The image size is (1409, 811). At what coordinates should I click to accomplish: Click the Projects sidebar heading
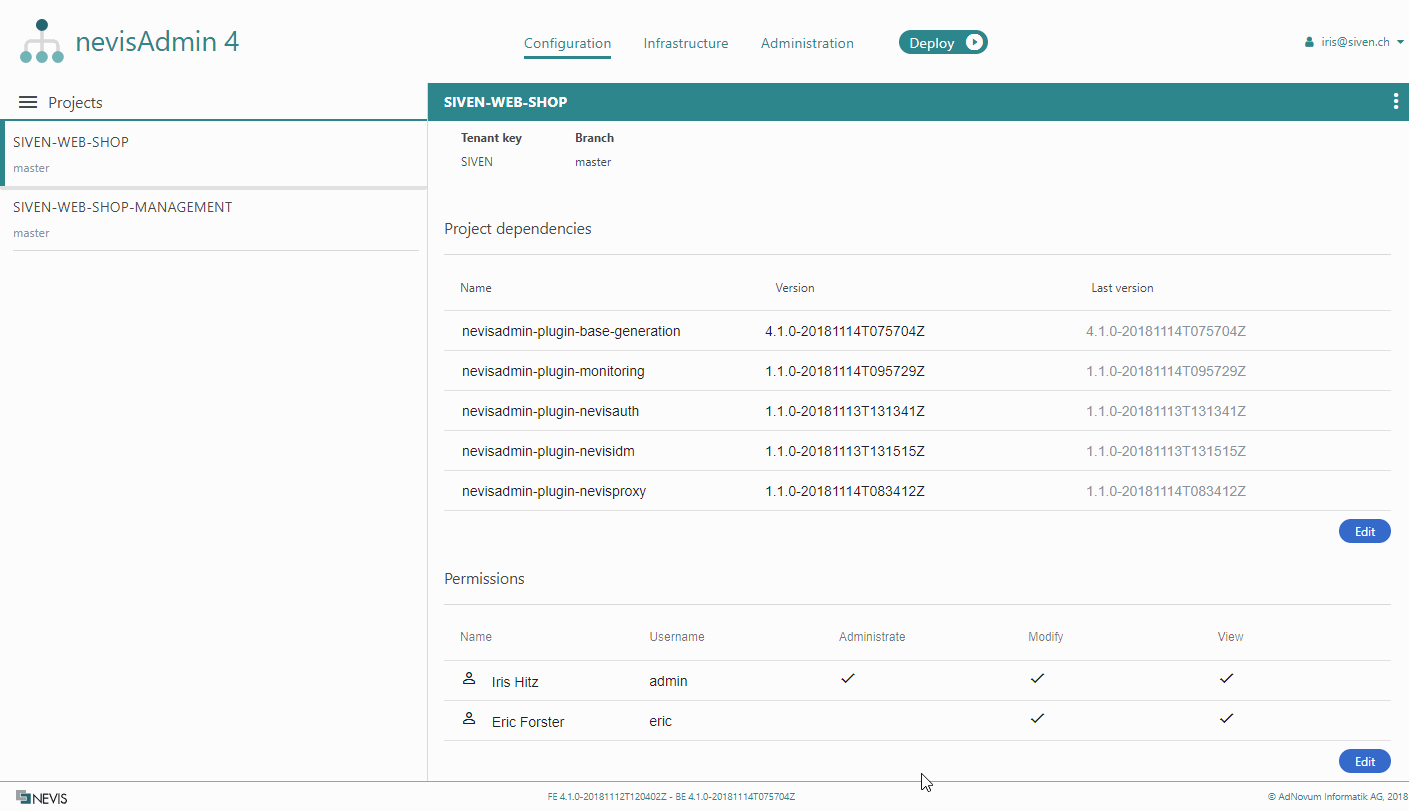tap(75, 103)
